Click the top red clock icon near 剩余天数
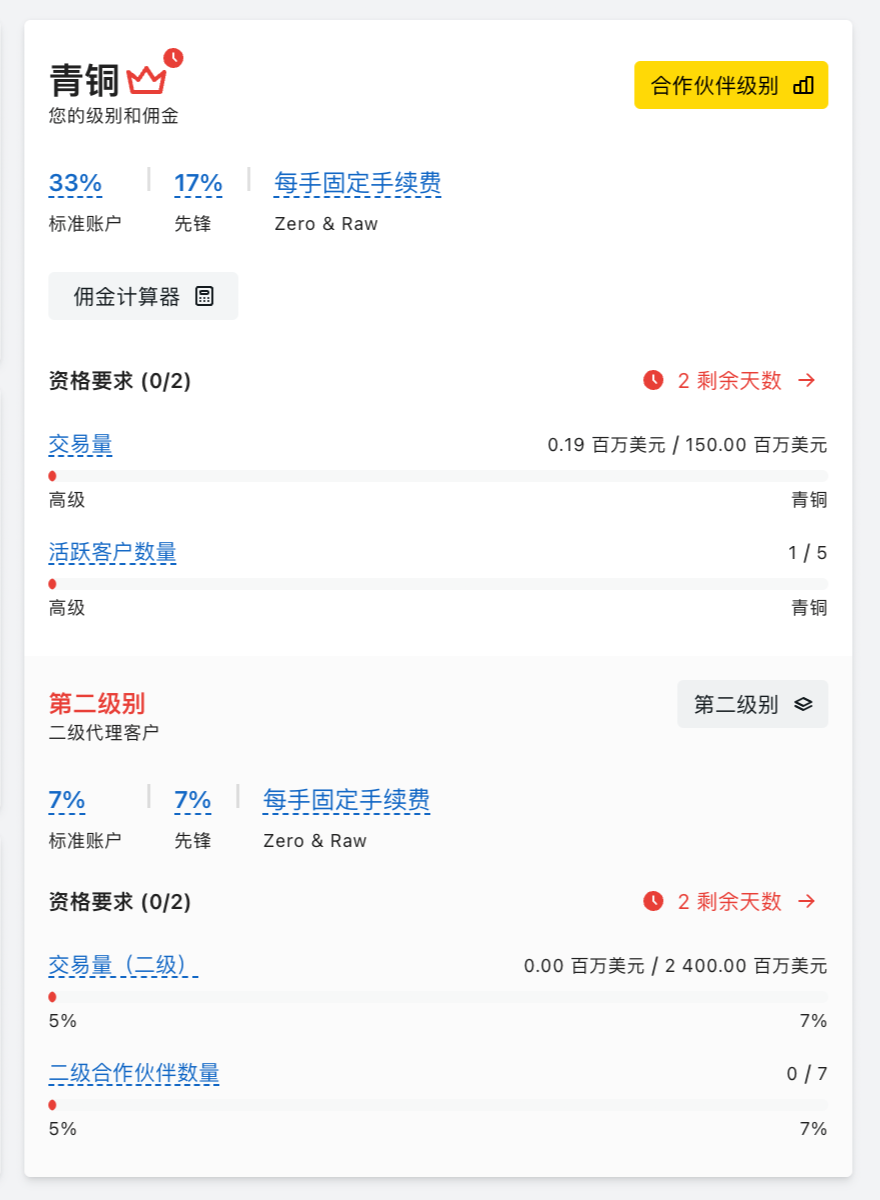The height and width of the screenshot is (1200, 880). tap(653, 380)
